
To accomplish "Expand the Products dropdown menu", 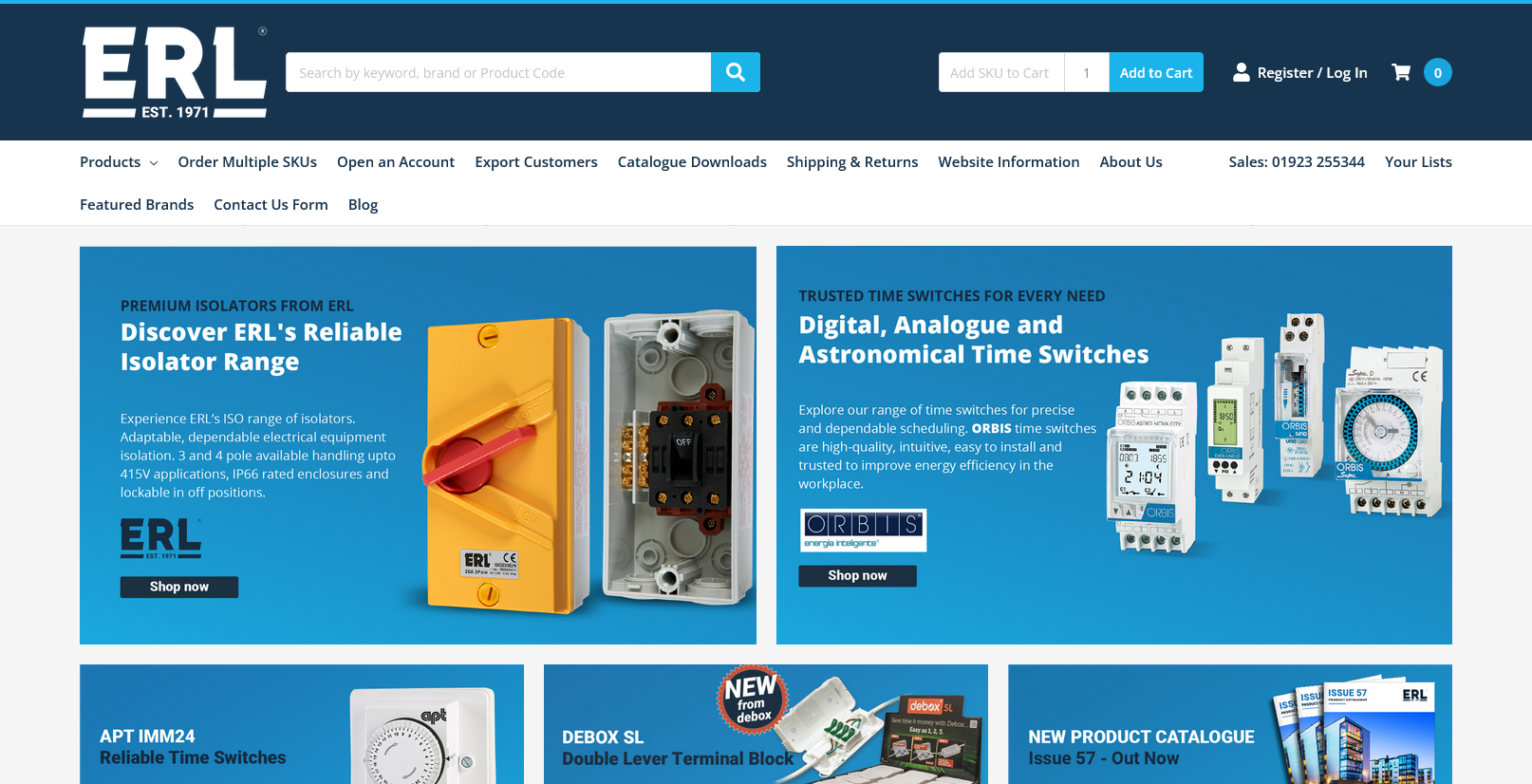I will (x=119, y=162).
